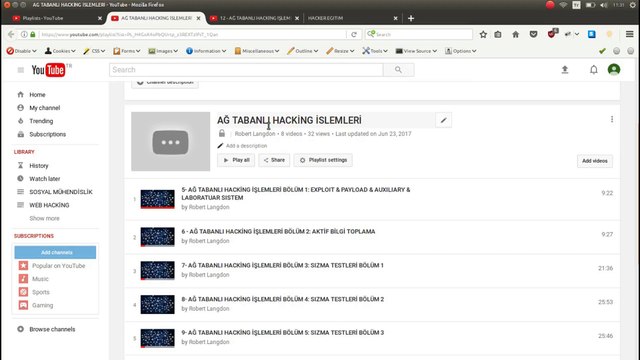Edit playlist title with pencil icon

tap(444, 120)
